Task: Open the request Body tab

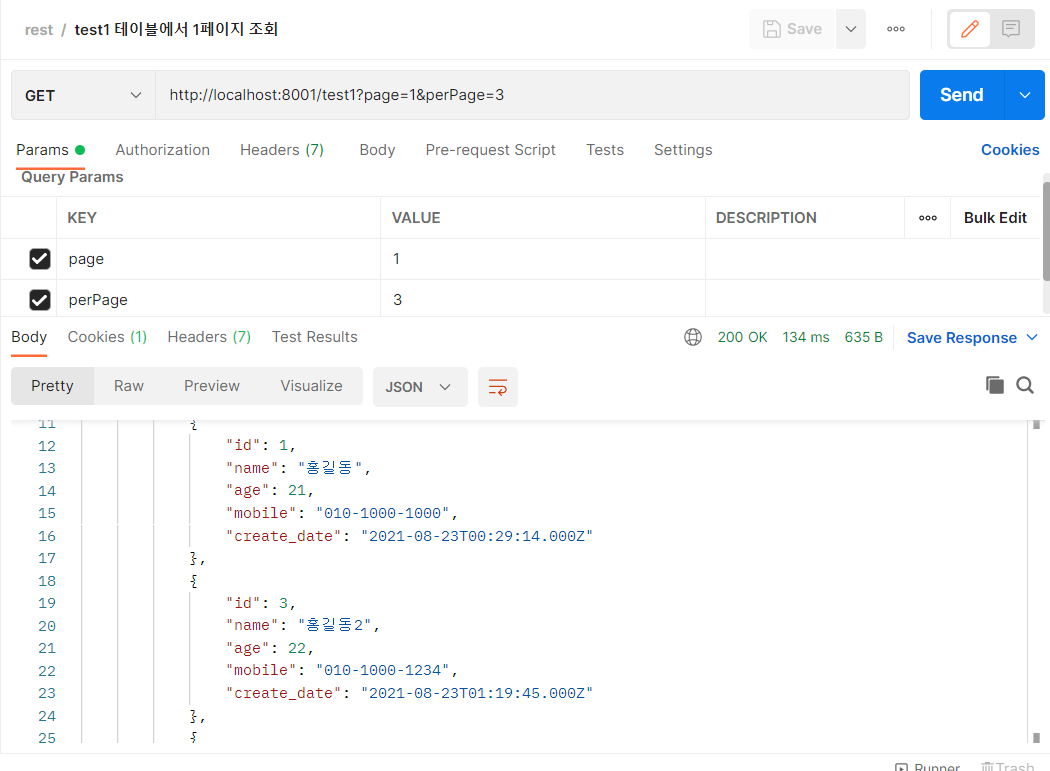Action: point(377,150)
